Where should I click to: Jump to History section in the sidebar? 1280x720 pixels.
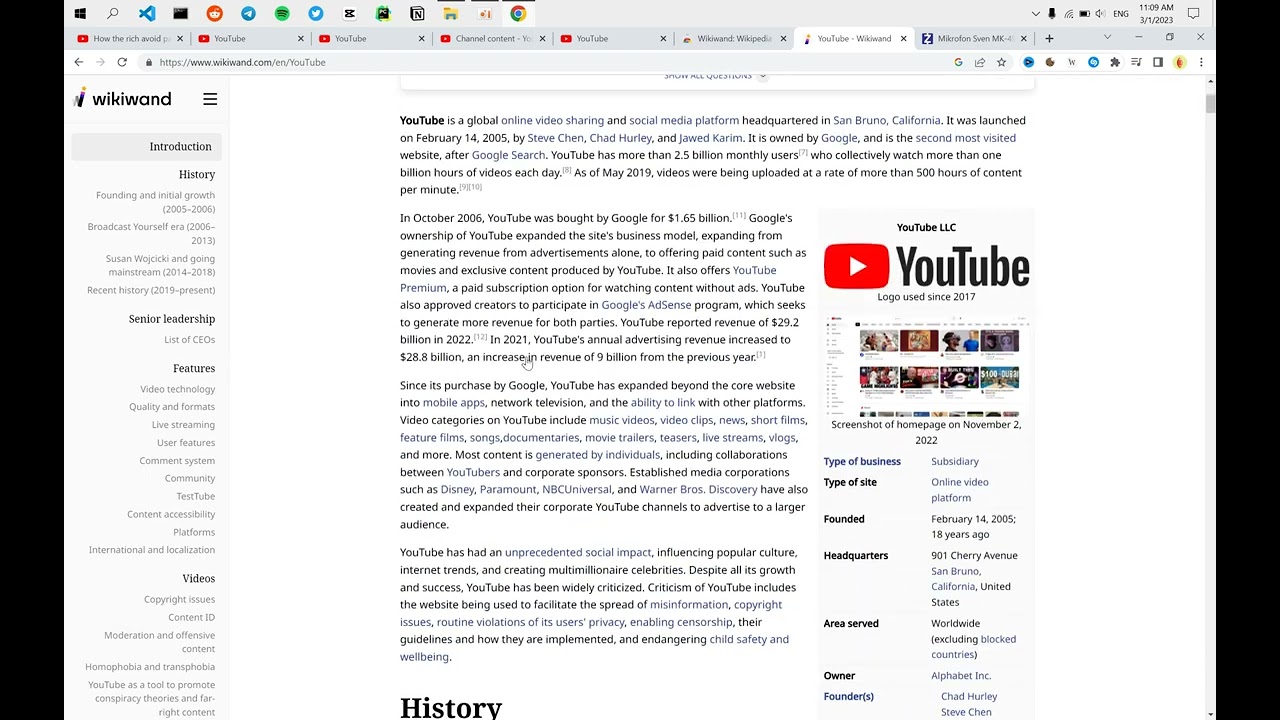click(x=197, y=174)
